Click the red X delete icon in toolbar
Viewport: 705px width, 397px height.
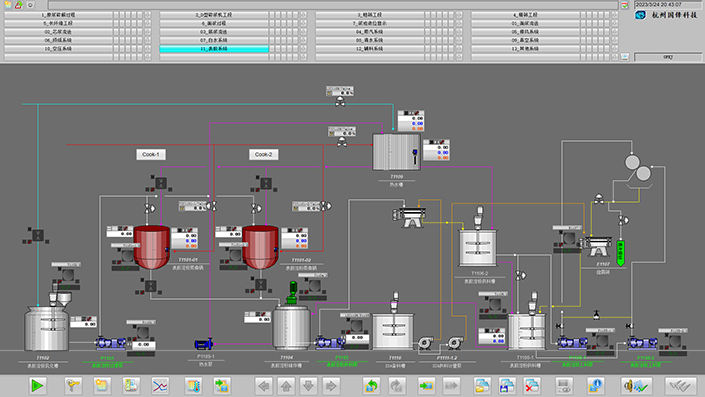[531, 385]
